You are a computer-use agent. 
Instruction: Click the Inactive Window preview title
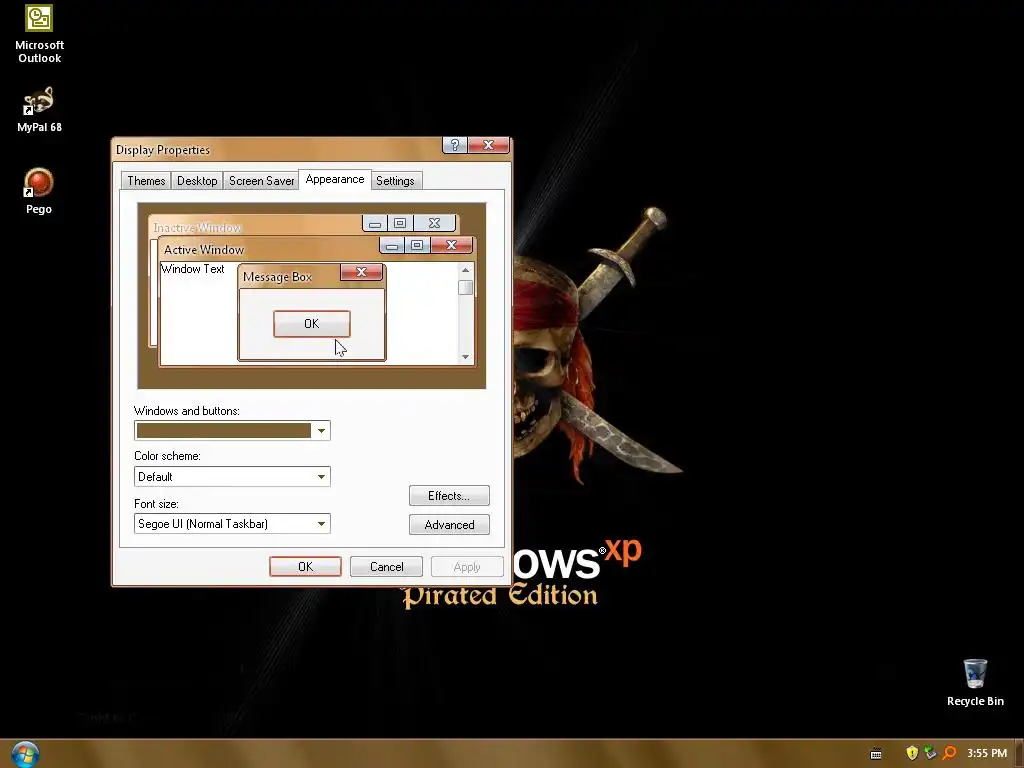(197, 227)
